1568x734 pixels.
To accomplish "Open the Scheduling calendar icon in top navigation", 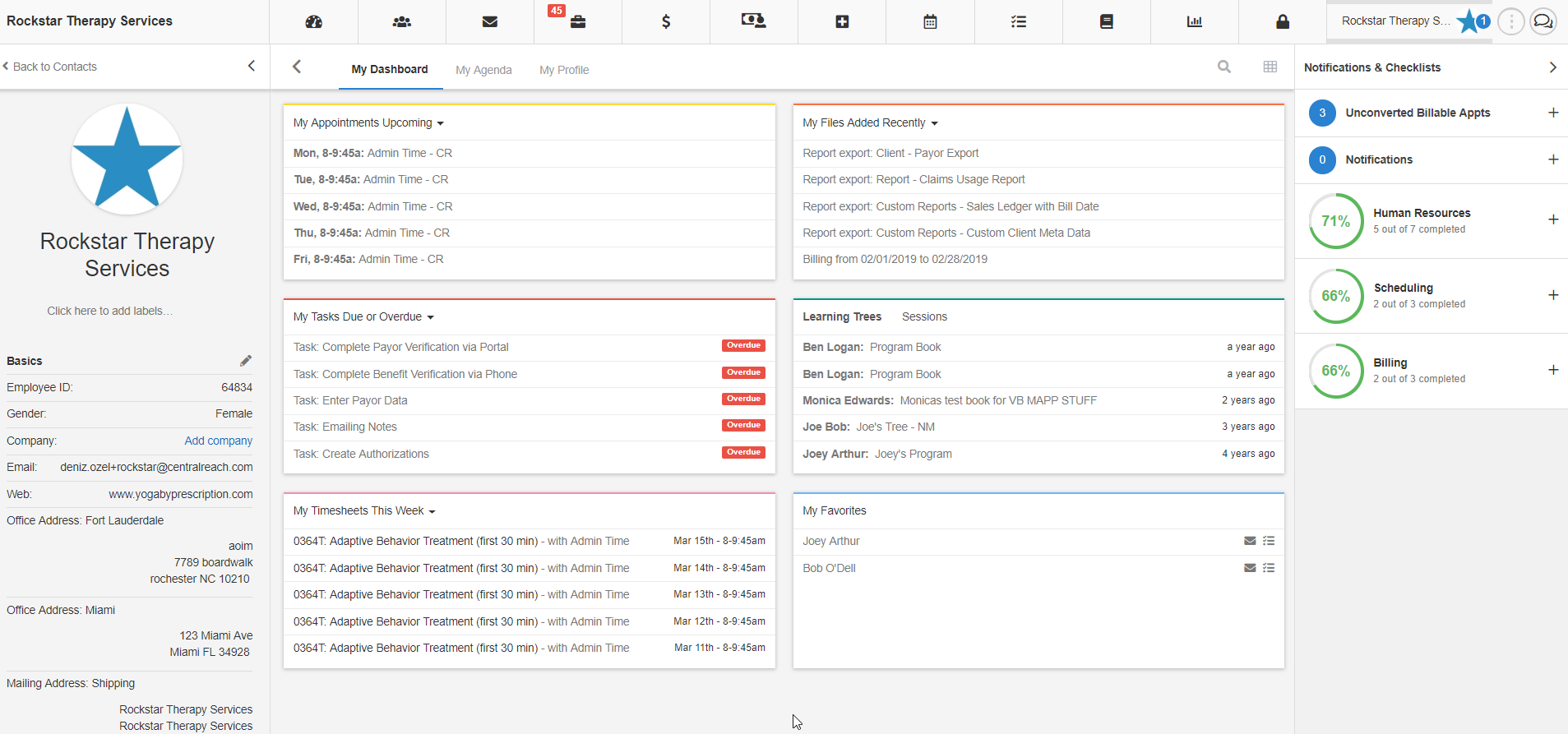I will point(930,21).
